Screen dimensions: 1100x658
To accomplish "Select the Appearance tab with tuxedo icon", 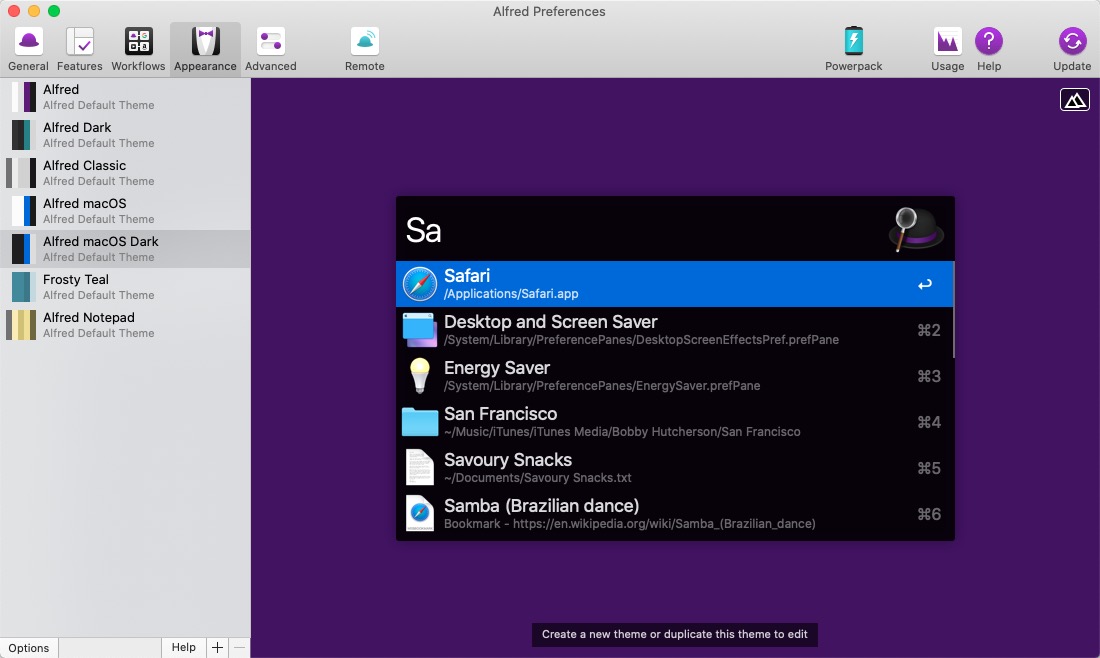I will point(205,49).
